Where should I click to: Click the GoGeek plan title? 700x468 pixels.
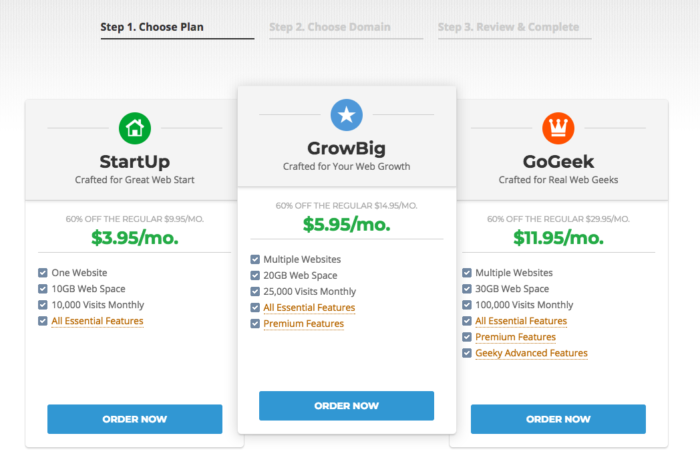coord(558,162)
